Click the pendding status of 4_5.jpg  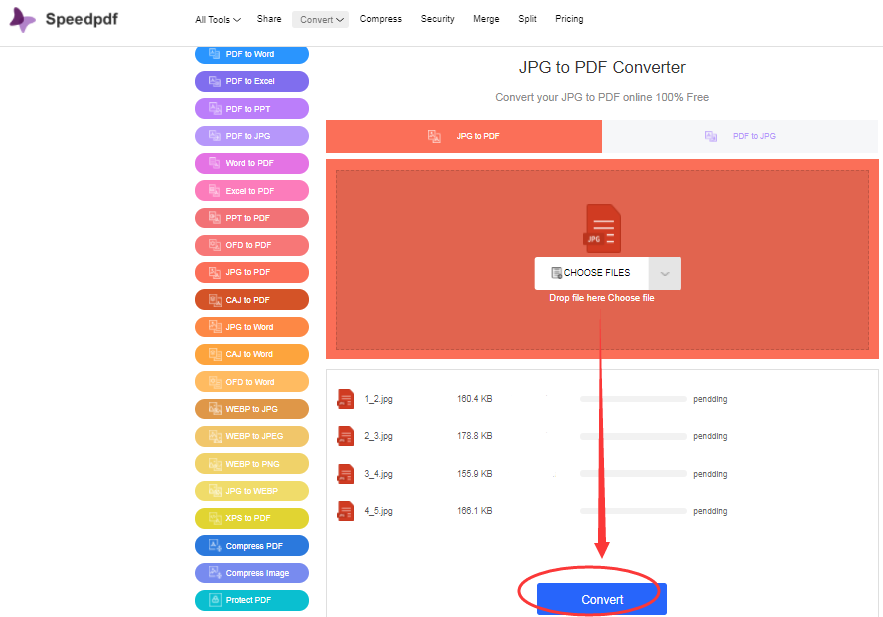[x=710, y=511]
